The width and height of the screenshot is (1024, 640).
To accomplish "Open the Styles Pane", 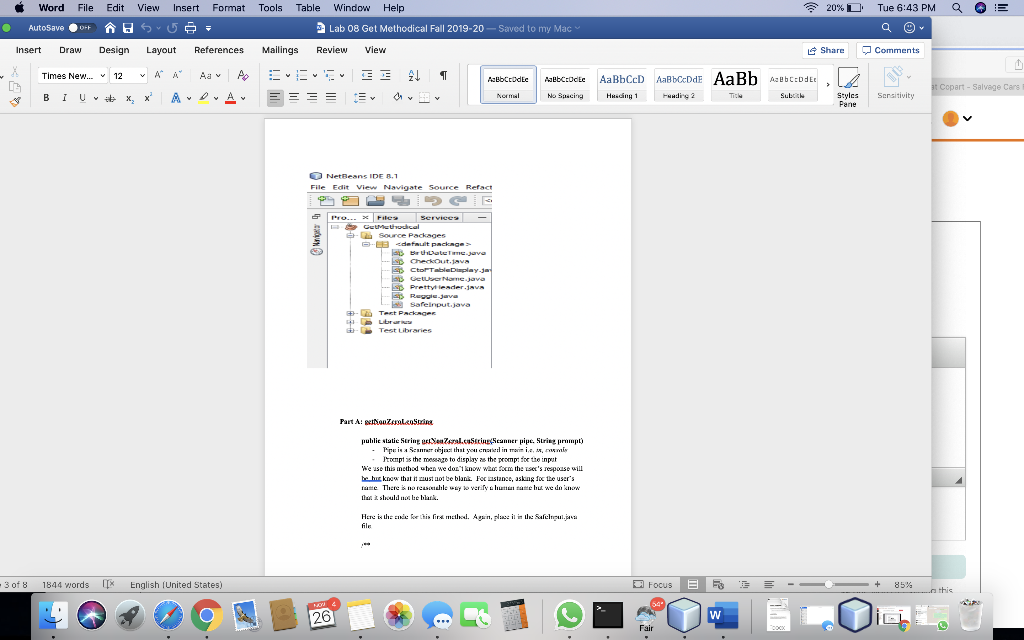I will click(x=848, y=86).
